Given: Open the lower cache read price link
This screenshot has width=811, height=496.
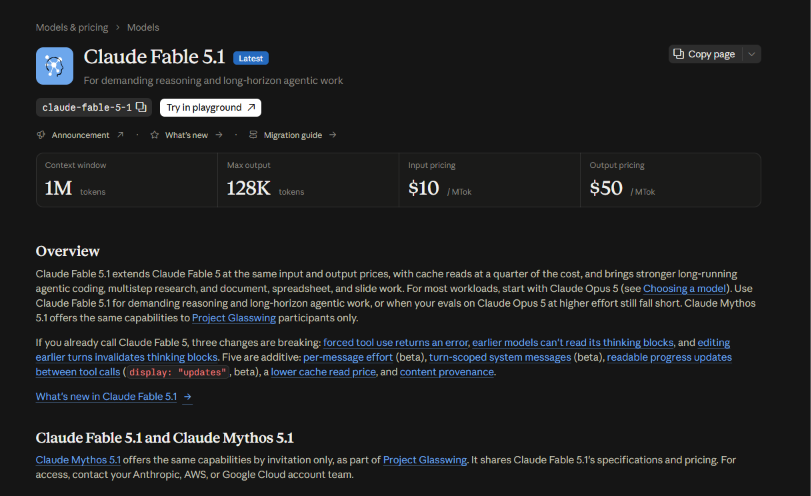Looking at the screenshot, I should tap(323, 372).
